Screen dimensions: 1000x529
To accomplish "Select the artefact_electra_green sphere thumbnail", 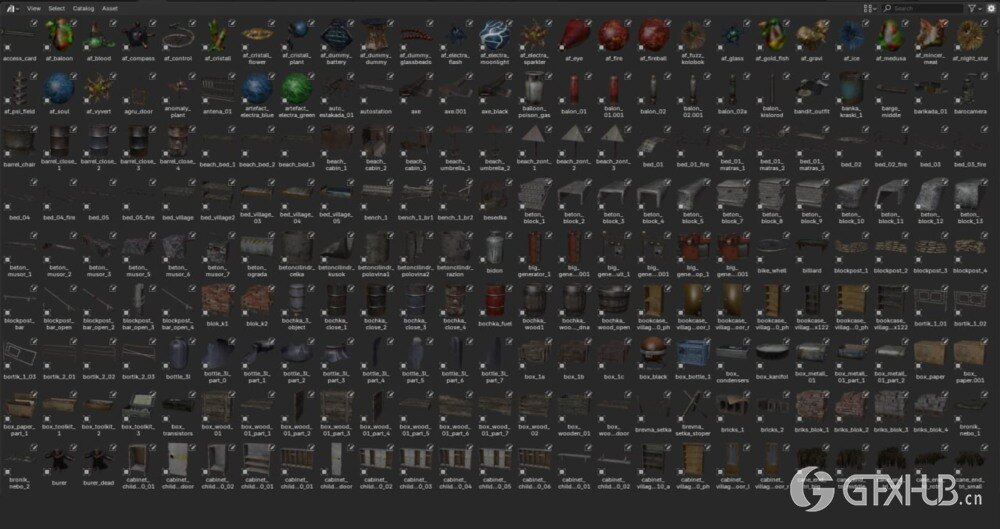I will click(297, 88).
